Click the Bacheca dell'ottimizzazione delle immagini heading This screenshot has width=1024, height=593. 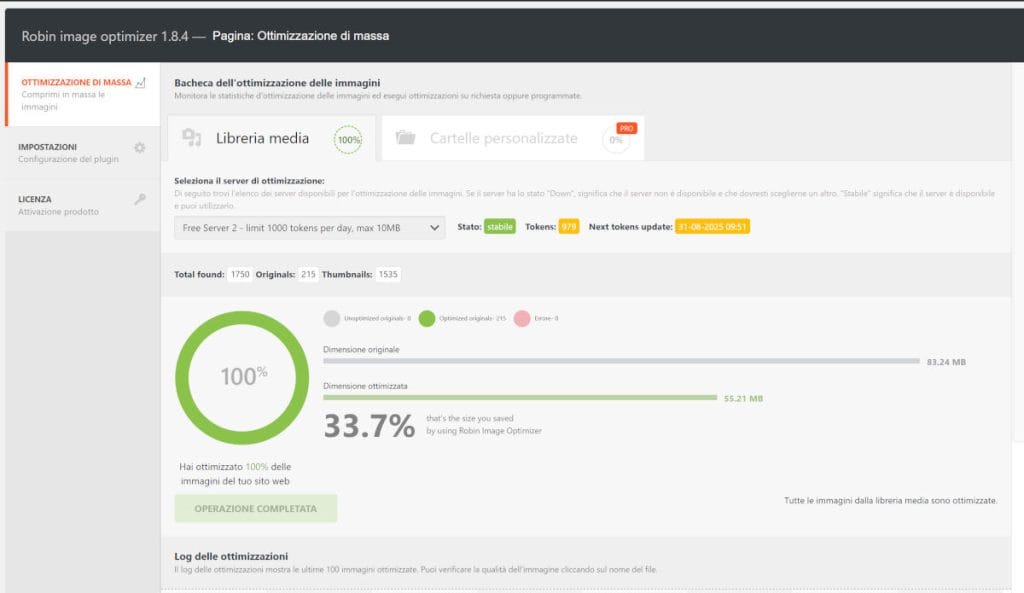coord(277,83)
